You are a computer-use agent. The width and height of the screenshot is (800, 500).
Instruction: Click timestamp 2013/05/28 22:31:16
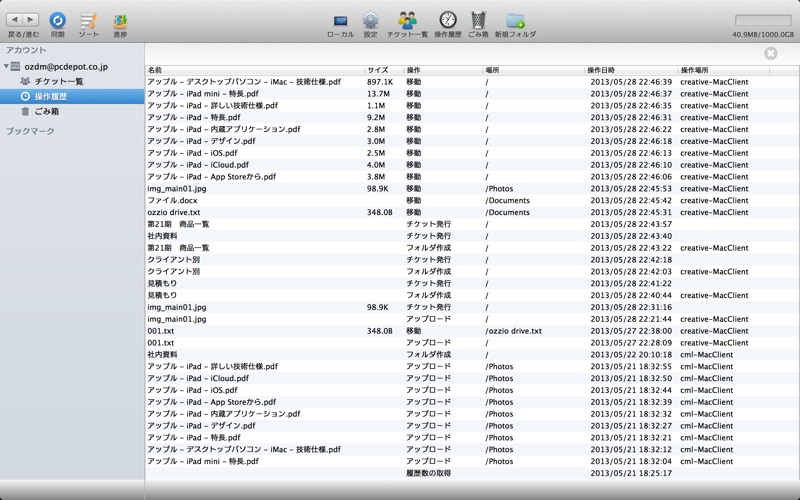coord(631,307)
